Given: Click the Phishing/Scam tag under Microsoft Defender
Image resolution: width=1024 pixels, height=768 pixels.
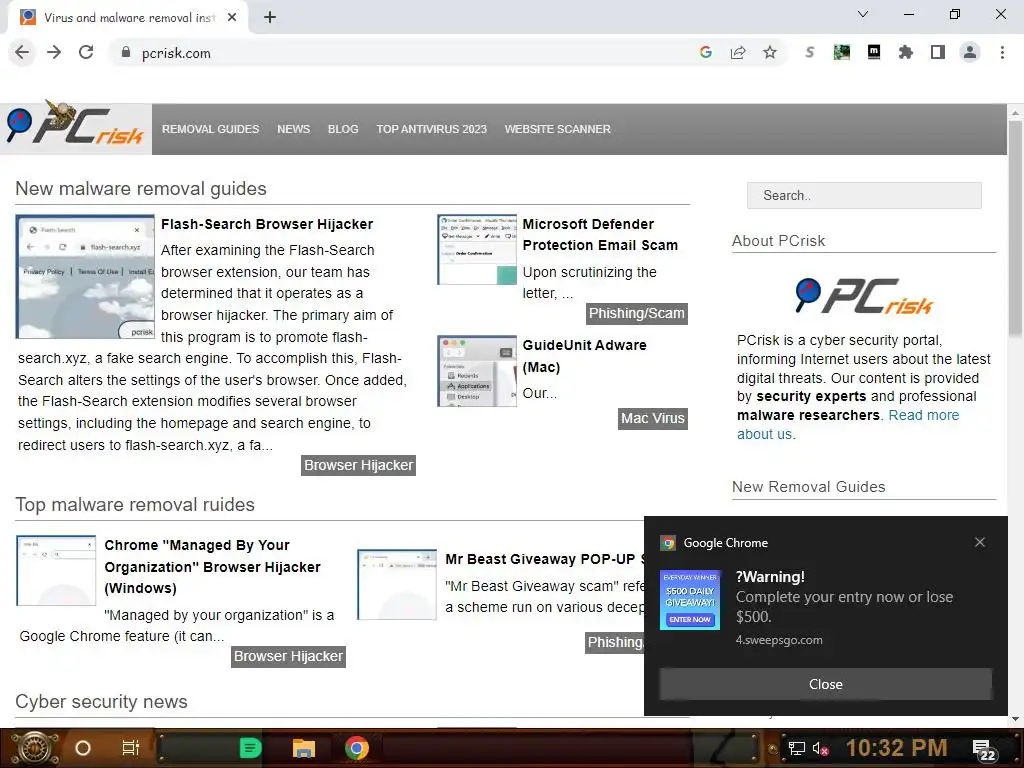Looking at the screenshot, I should [x=637, y=313].
